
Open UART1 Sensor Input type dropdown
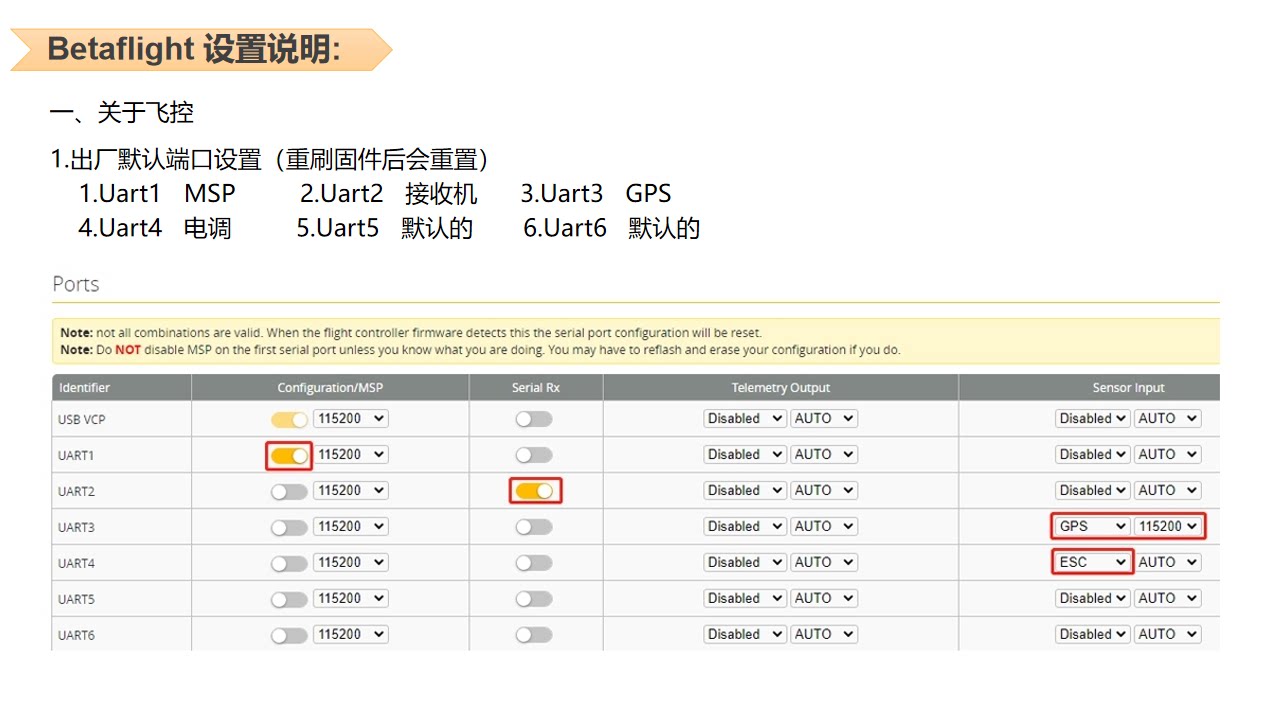coord(1092,455)
